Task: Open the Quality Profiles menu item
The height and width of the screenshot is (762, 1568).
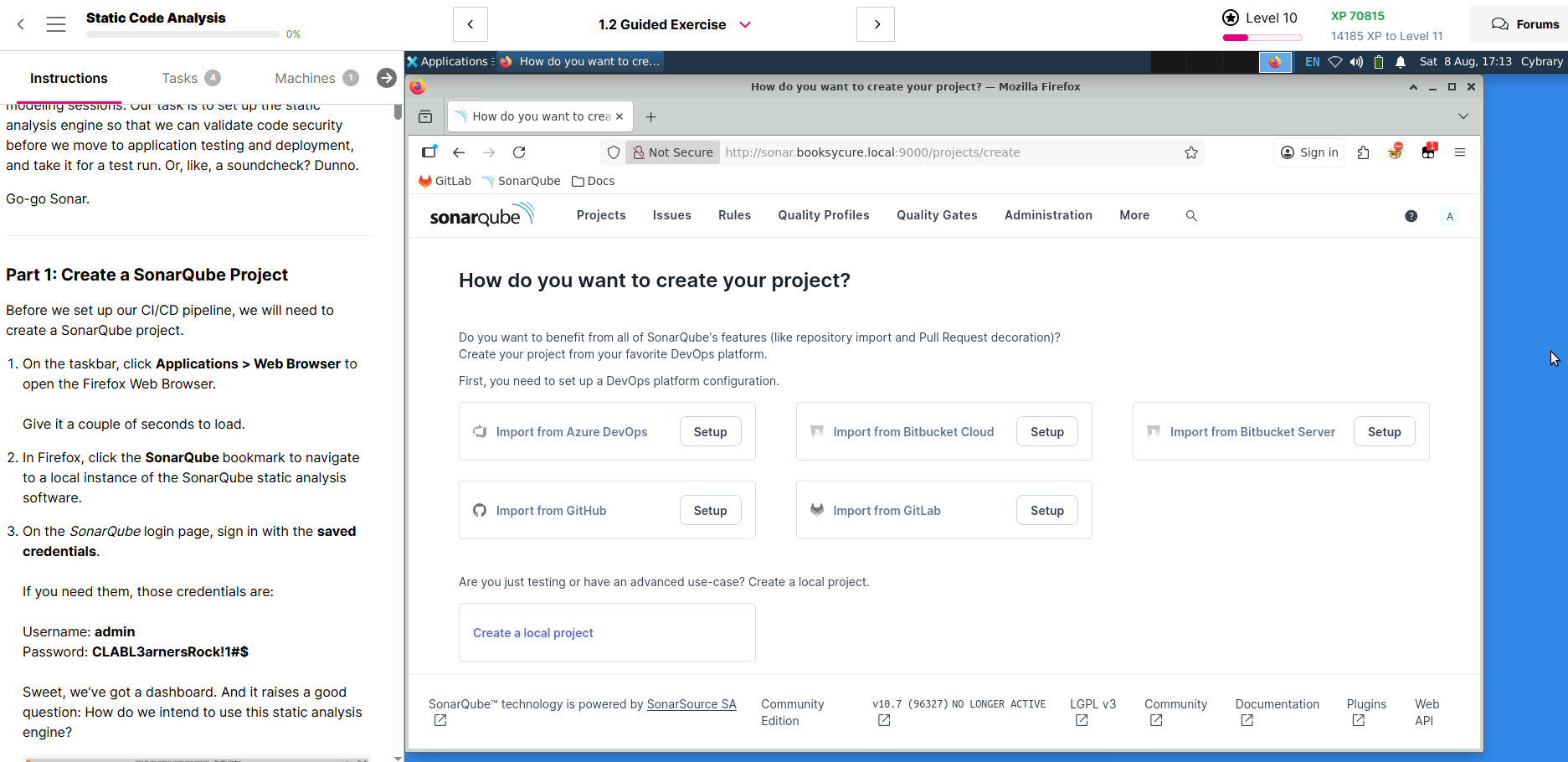Action: (x=824, y=215)
